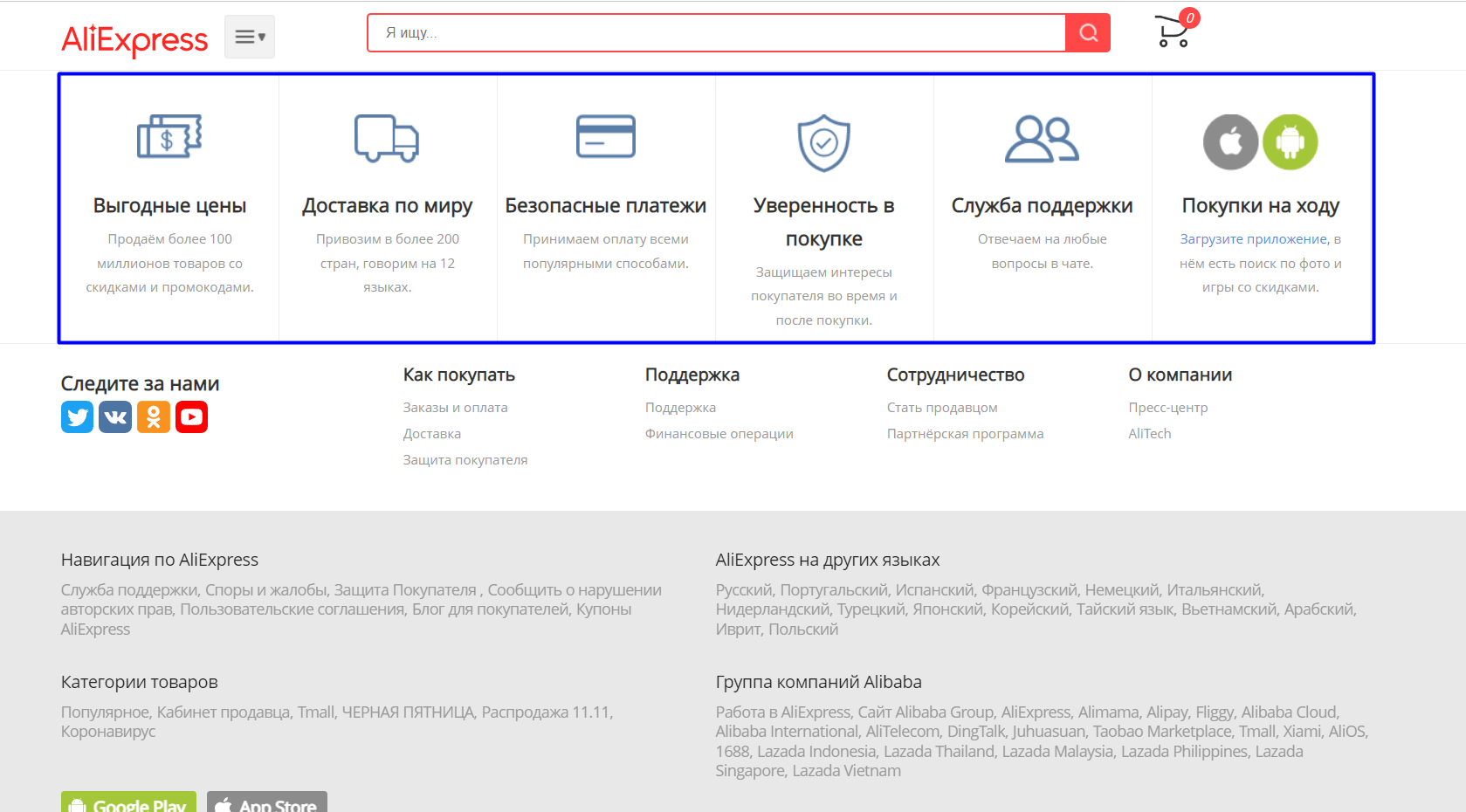Select Португальский language link
The height and width of the screenshot is (812, 1466).
pos(833,590)
